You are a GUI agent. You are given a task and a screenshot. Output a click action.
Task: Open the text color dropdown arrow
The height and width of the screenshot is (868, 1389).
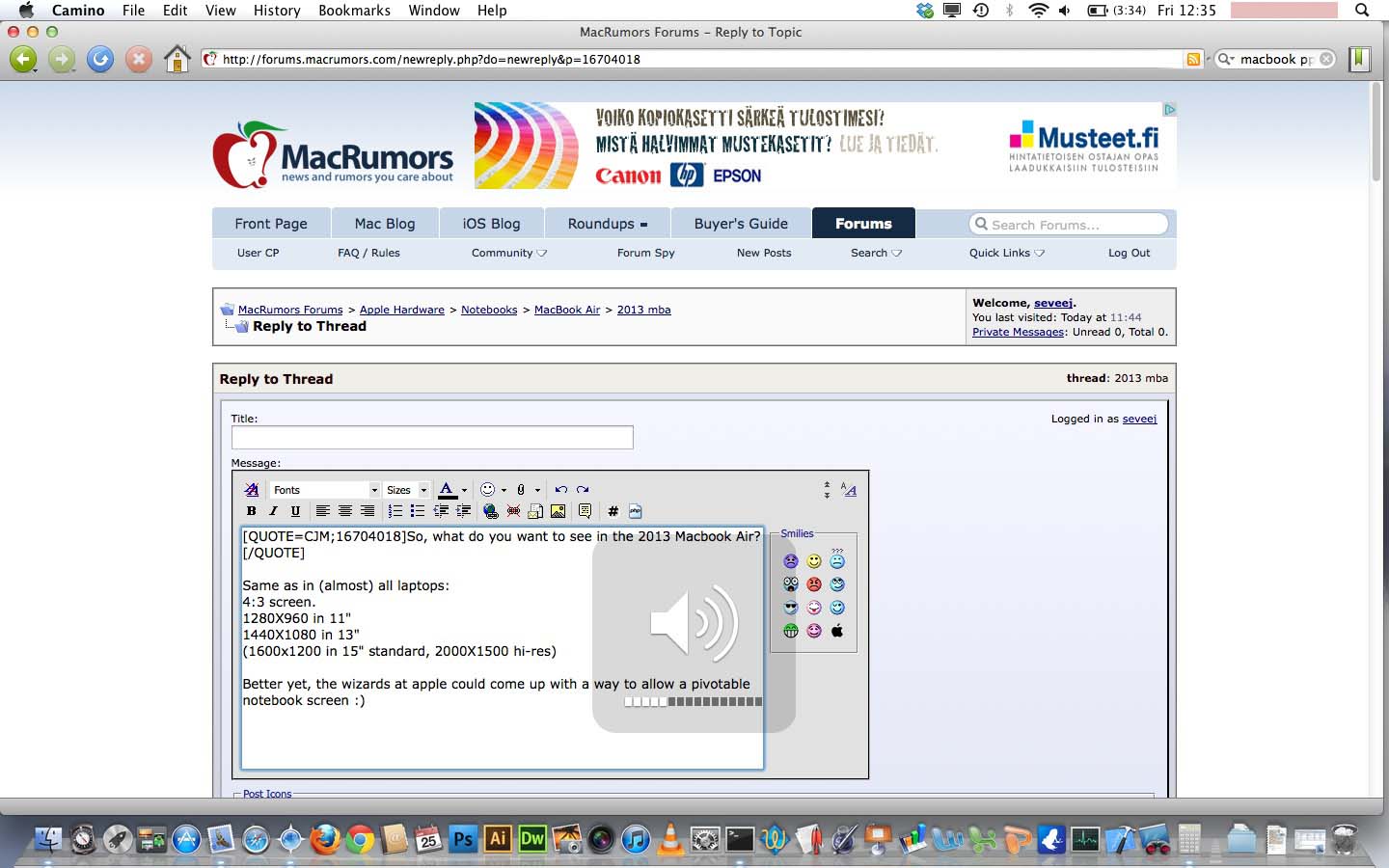[x=464, y=490]
